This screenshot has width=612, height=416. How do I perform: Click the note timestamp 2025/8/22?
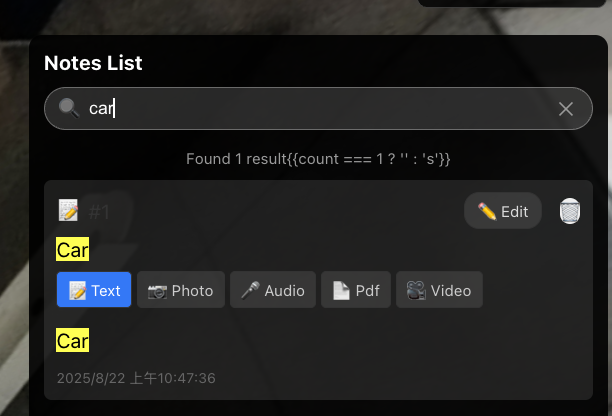coord(136,378)
